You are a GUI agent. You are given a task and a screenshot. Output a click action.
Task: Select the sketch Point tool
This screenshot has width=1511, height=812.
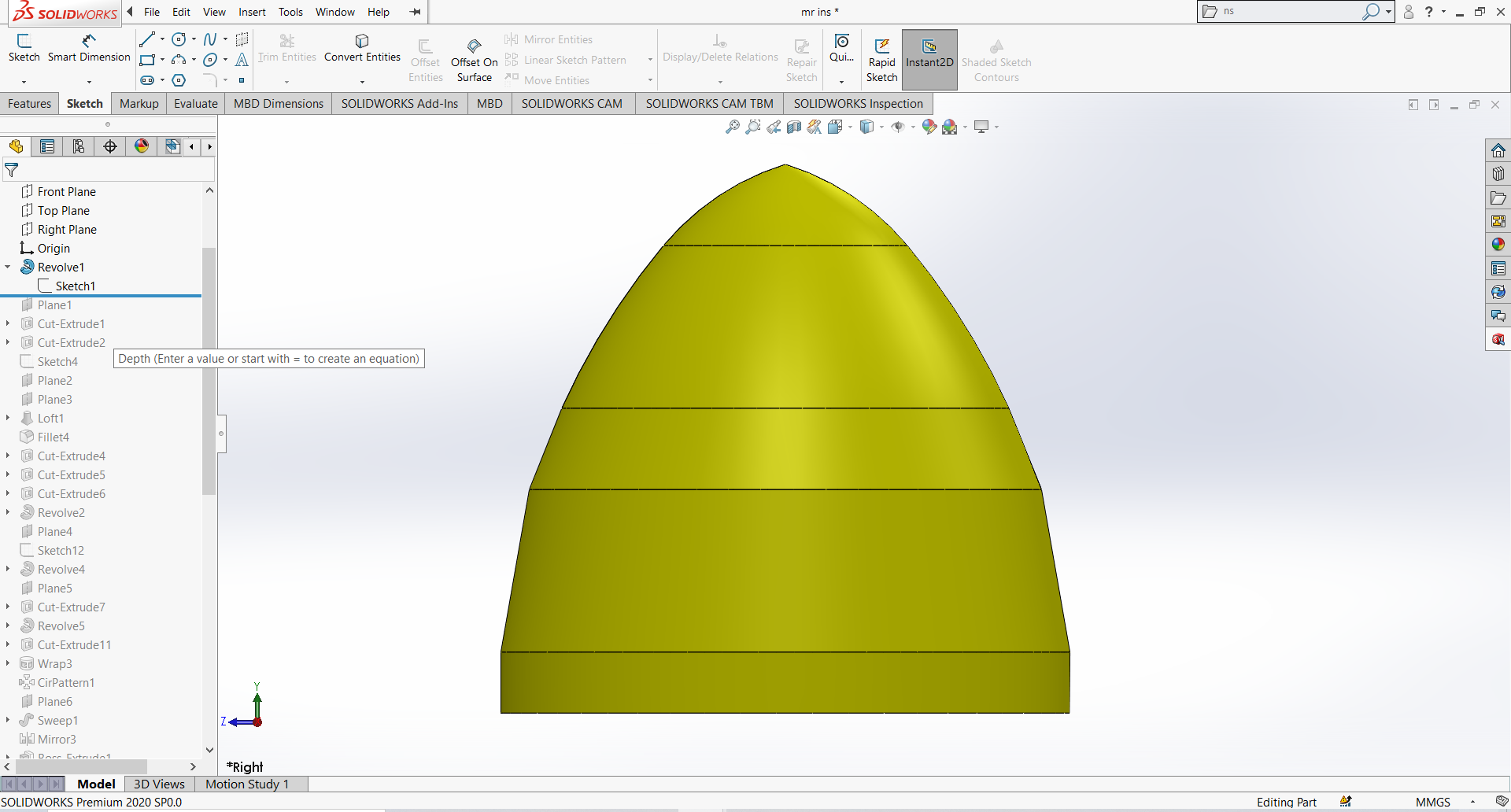(x=242, y=80)
